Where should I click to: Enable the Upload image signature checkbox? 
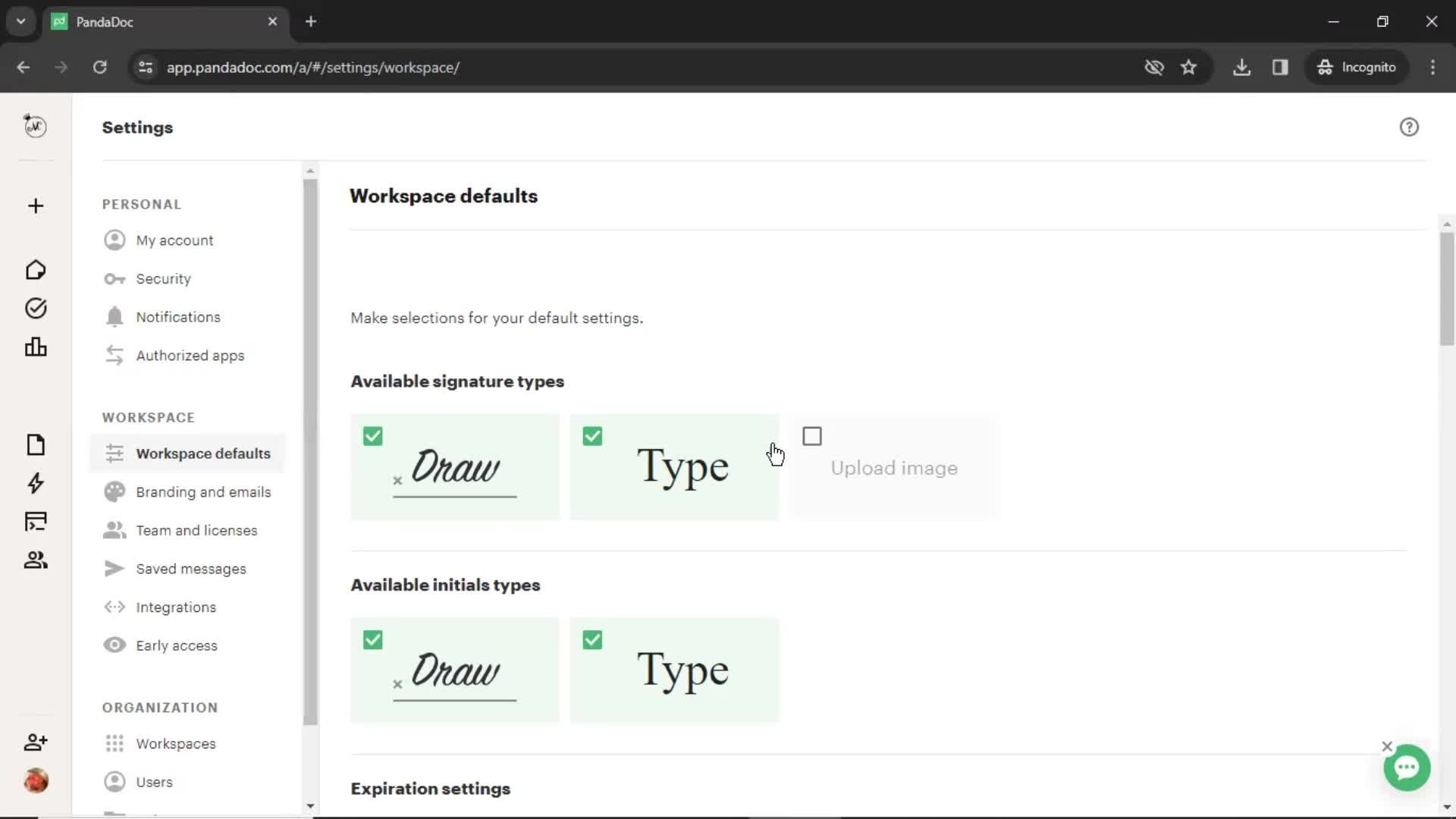812,437
